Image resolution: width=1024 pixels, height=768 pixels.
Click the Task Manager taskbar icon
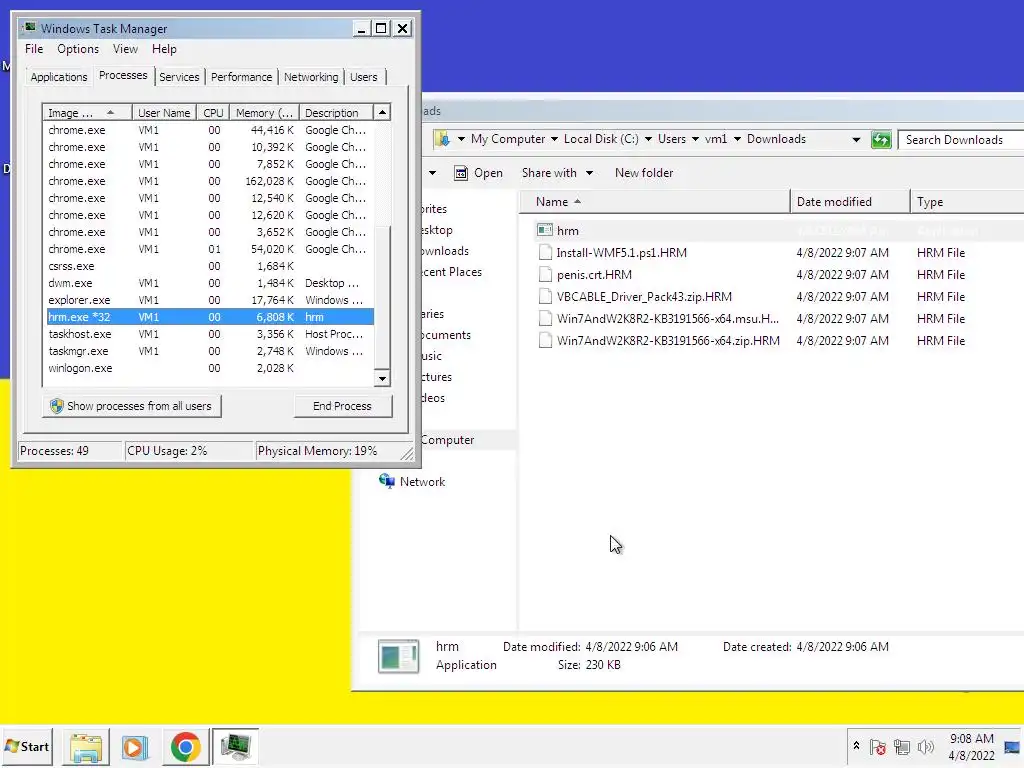pos(235,747)
